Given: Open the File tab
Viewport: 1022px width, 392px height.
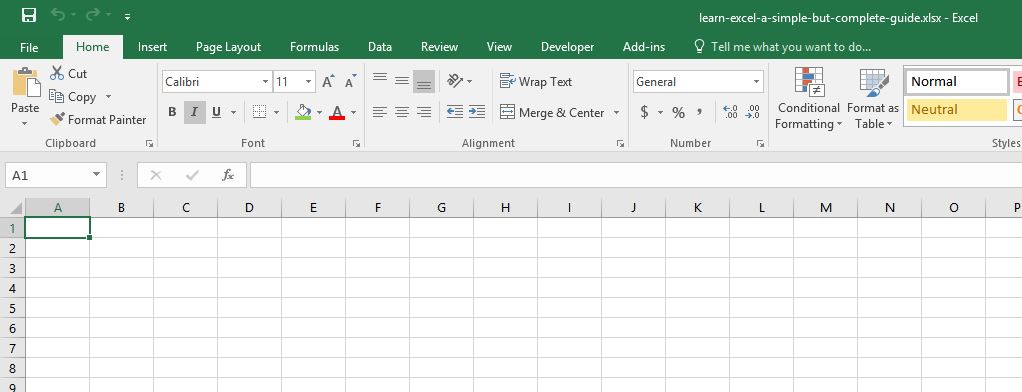Looking at the screenshot, I should [x=29, y=47].
